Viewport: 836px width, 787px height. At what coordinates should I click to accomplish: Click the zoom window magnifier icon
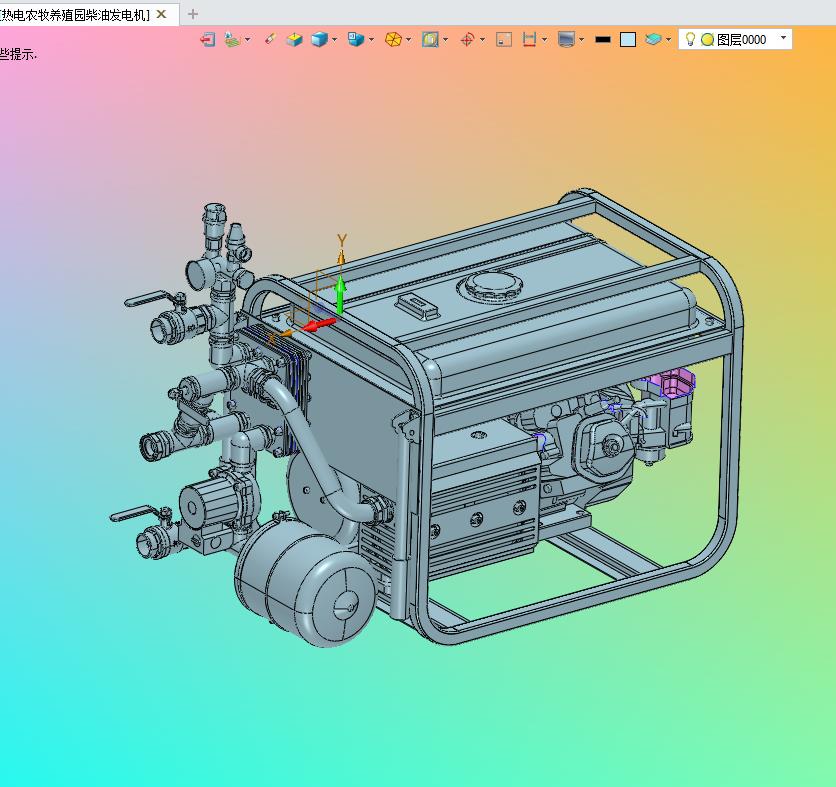click(430, 39)
